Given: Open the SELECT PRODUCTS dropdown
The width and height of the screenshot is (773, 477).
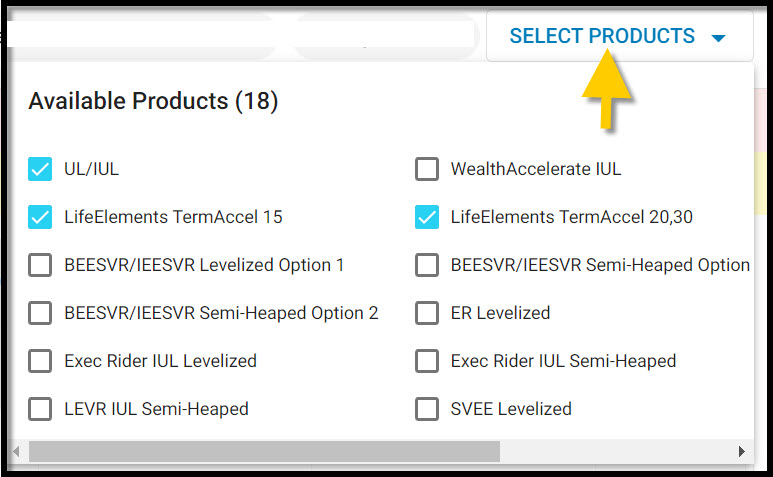Looking at the screenshot, I should pos(619,36).
